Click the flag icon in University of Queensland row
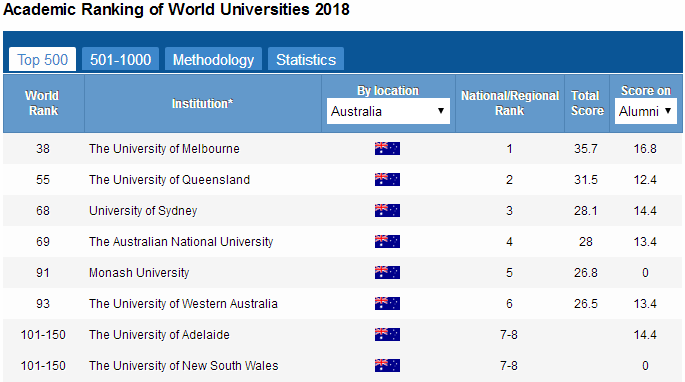Screen dimensions: 685x382 387,180
